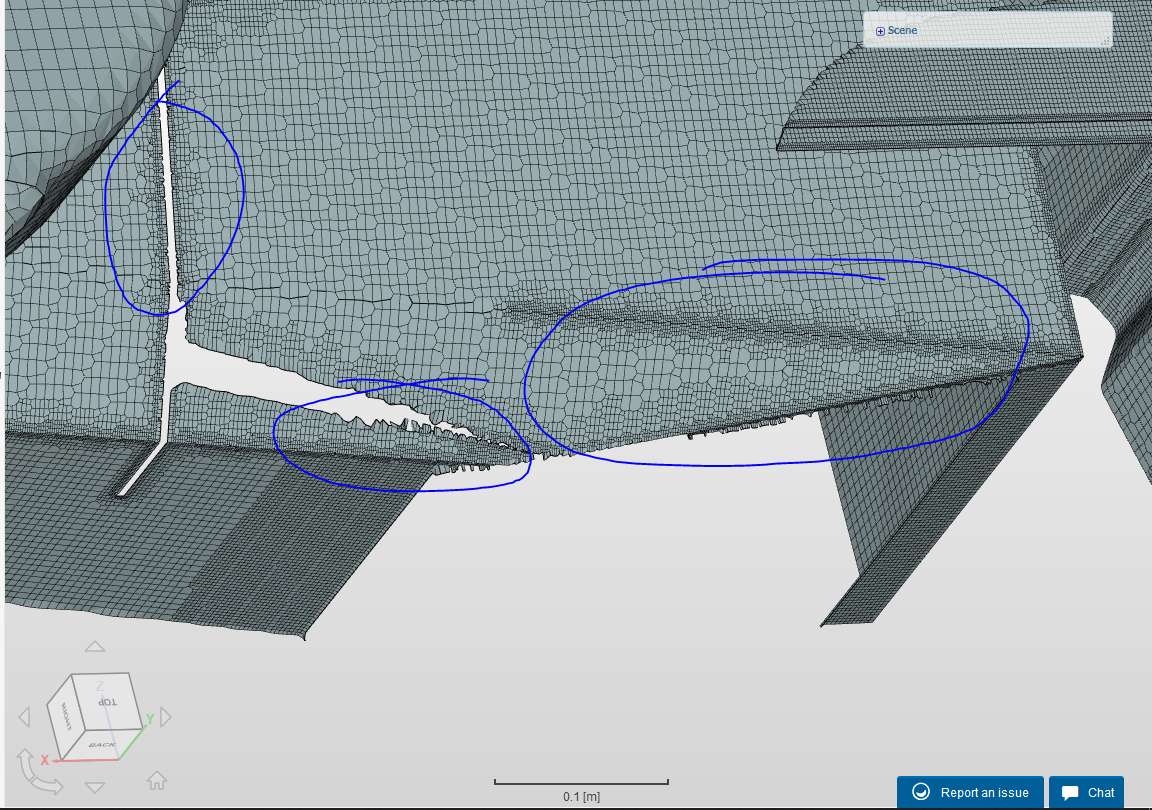This screenshot has height=810, width=1152.
Task: Select the Scene label in the panel
Action: (x=902, y=31)
